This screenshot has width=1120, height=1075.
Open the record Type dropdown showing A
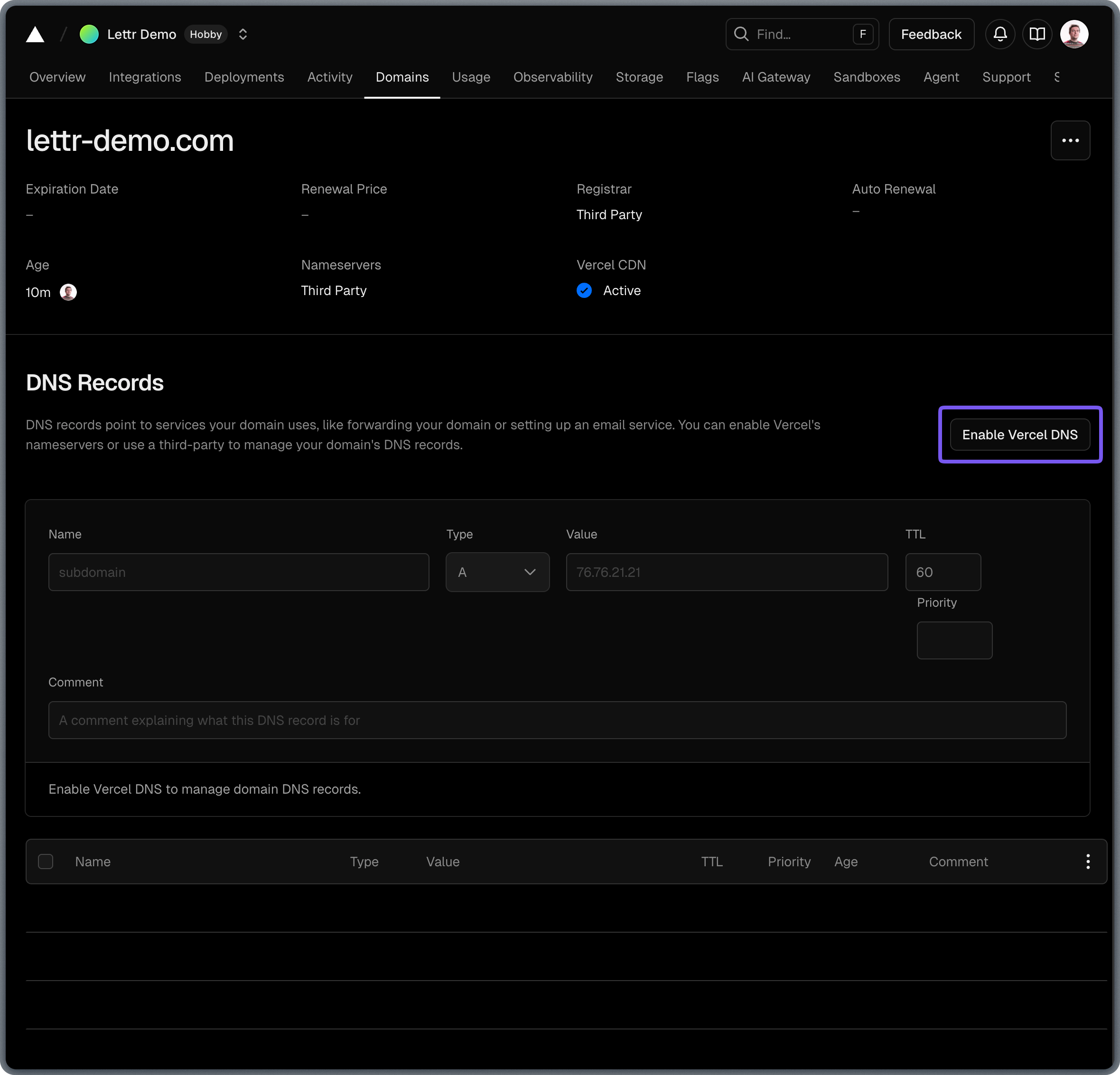[497, 572]
